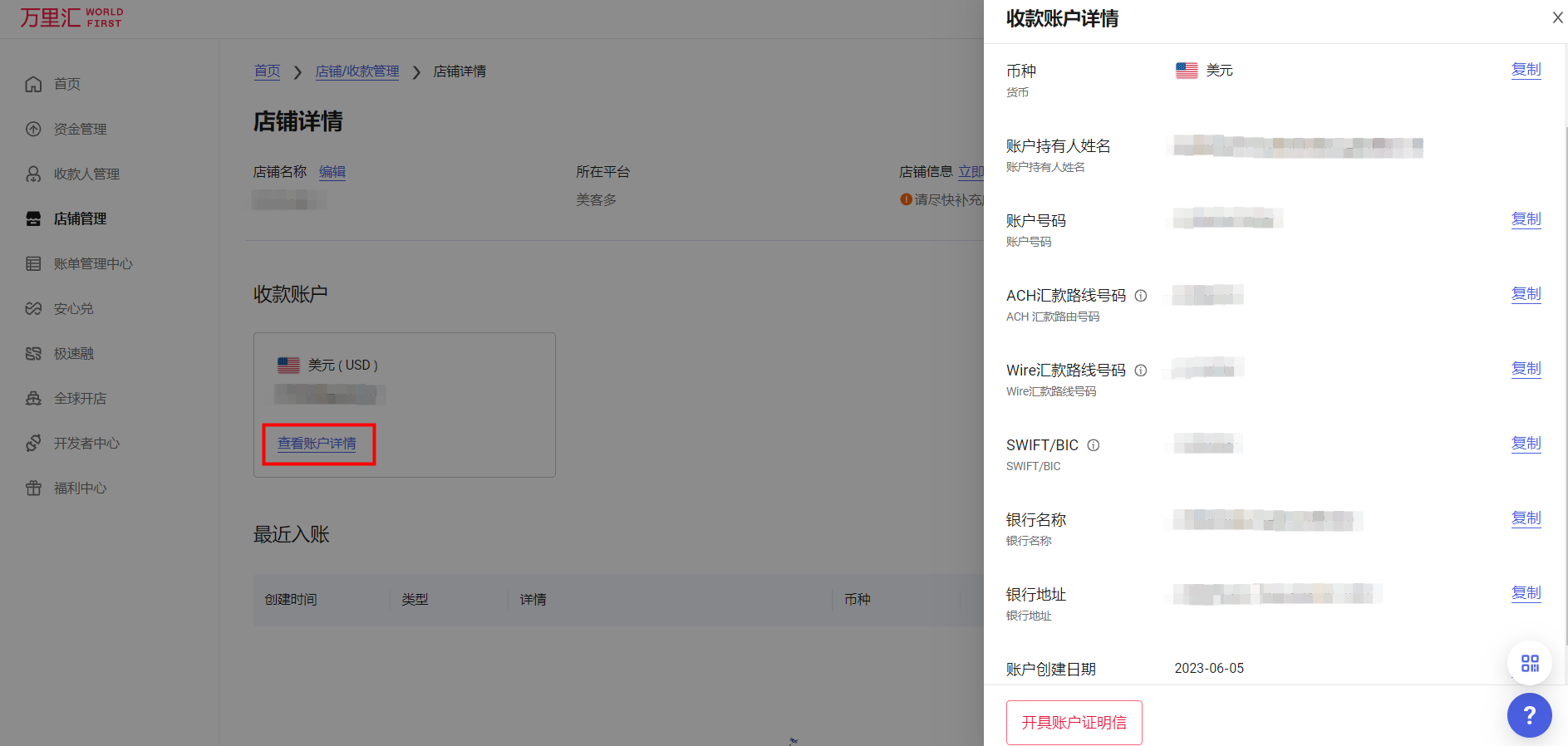Go to 店铺/收款管理 breadcrumb
This screenshot has width=1568, height=746.
click(357, 71)
